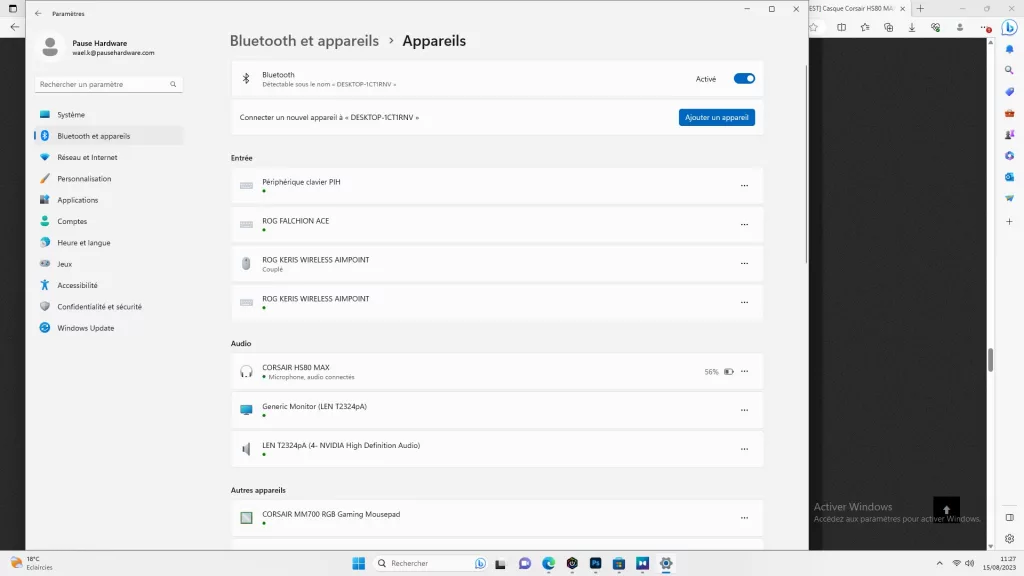This screenshot has width=1024, height=576.
Task: Open more options for CORSAIR MM700 RGB Gaming Mousepad
Action: point(744,518)
